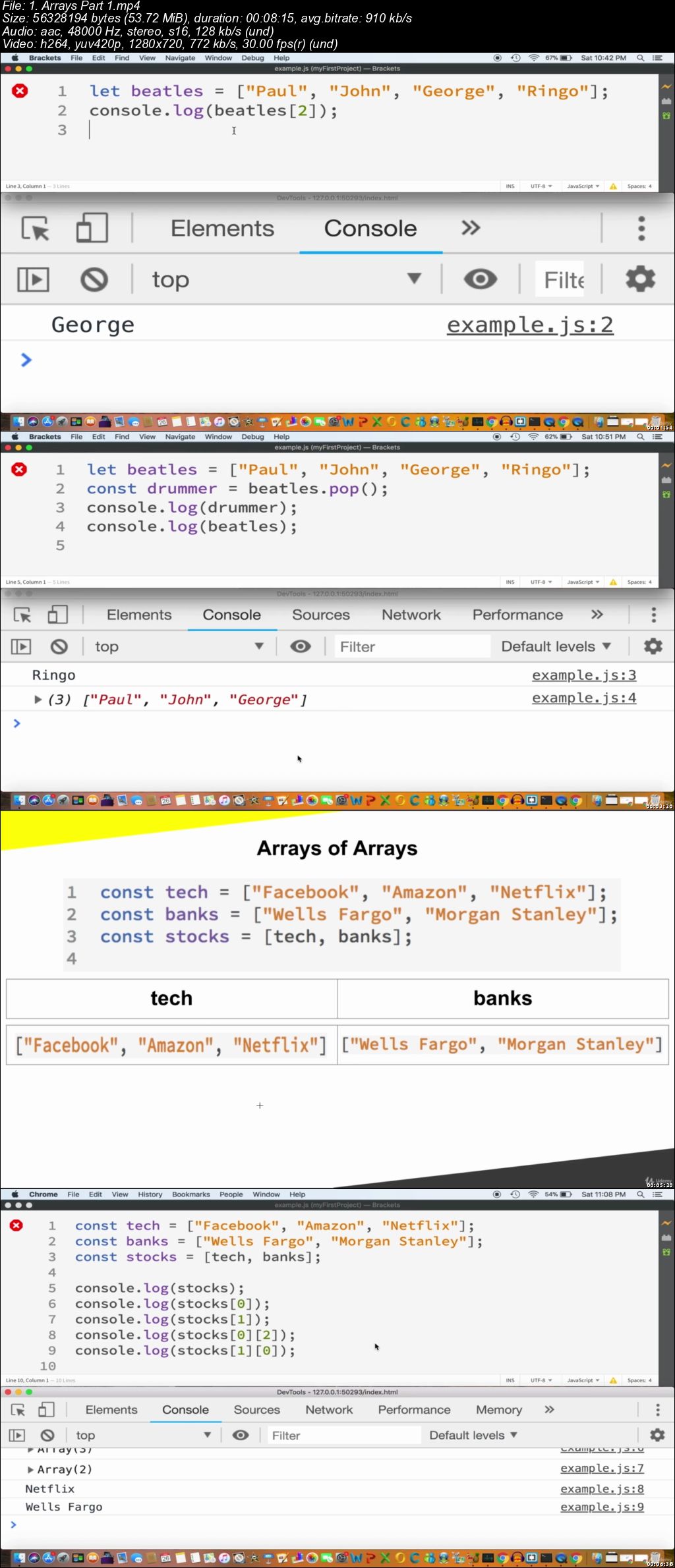Open top context dropdown in DevTools showing George

point(287,279)
